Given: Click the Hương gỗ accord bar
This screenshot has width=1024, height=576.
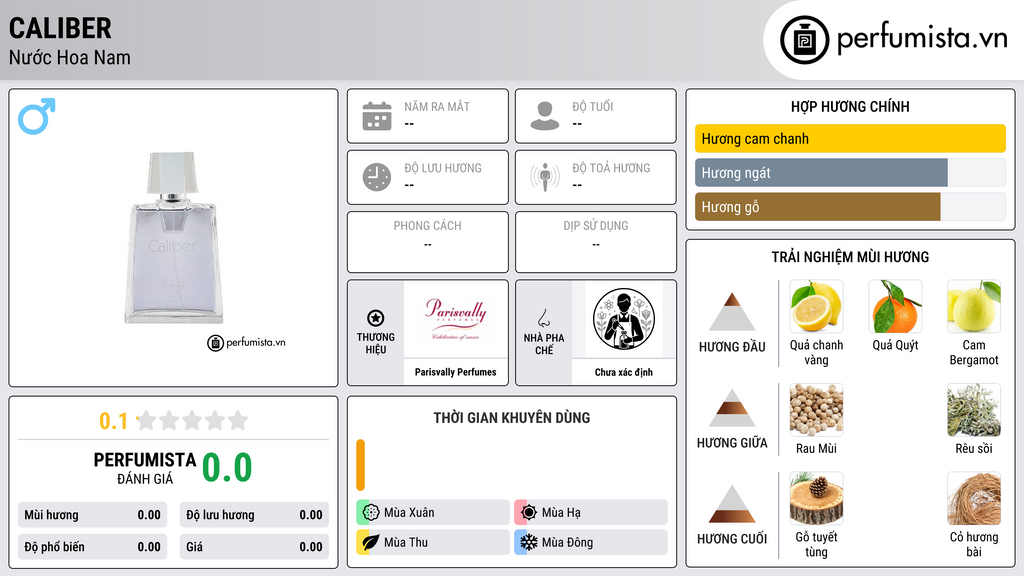Looking at the screenshot, I should click(x=850, y=207).
